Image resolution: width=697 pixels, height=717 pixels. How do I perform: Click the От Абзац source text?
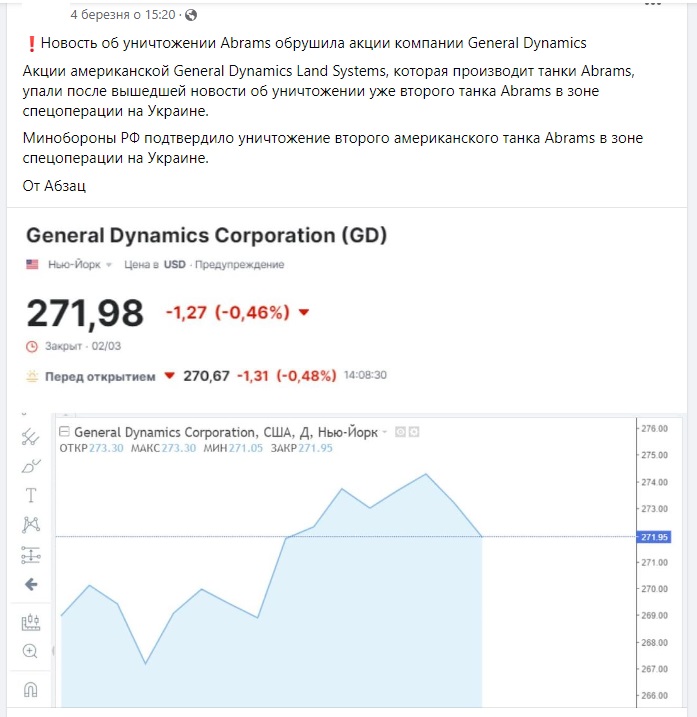[x=54, y=186]
